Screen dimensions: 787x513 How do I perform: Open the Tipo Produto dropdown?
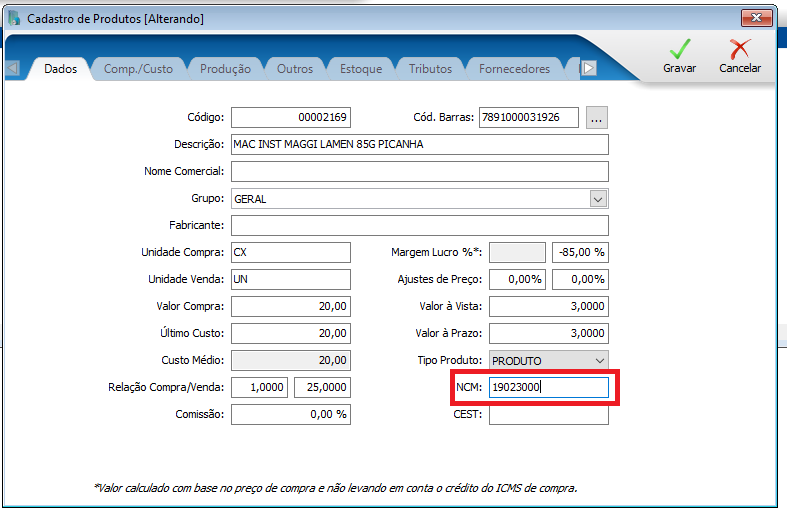click(x=599, y=360)
